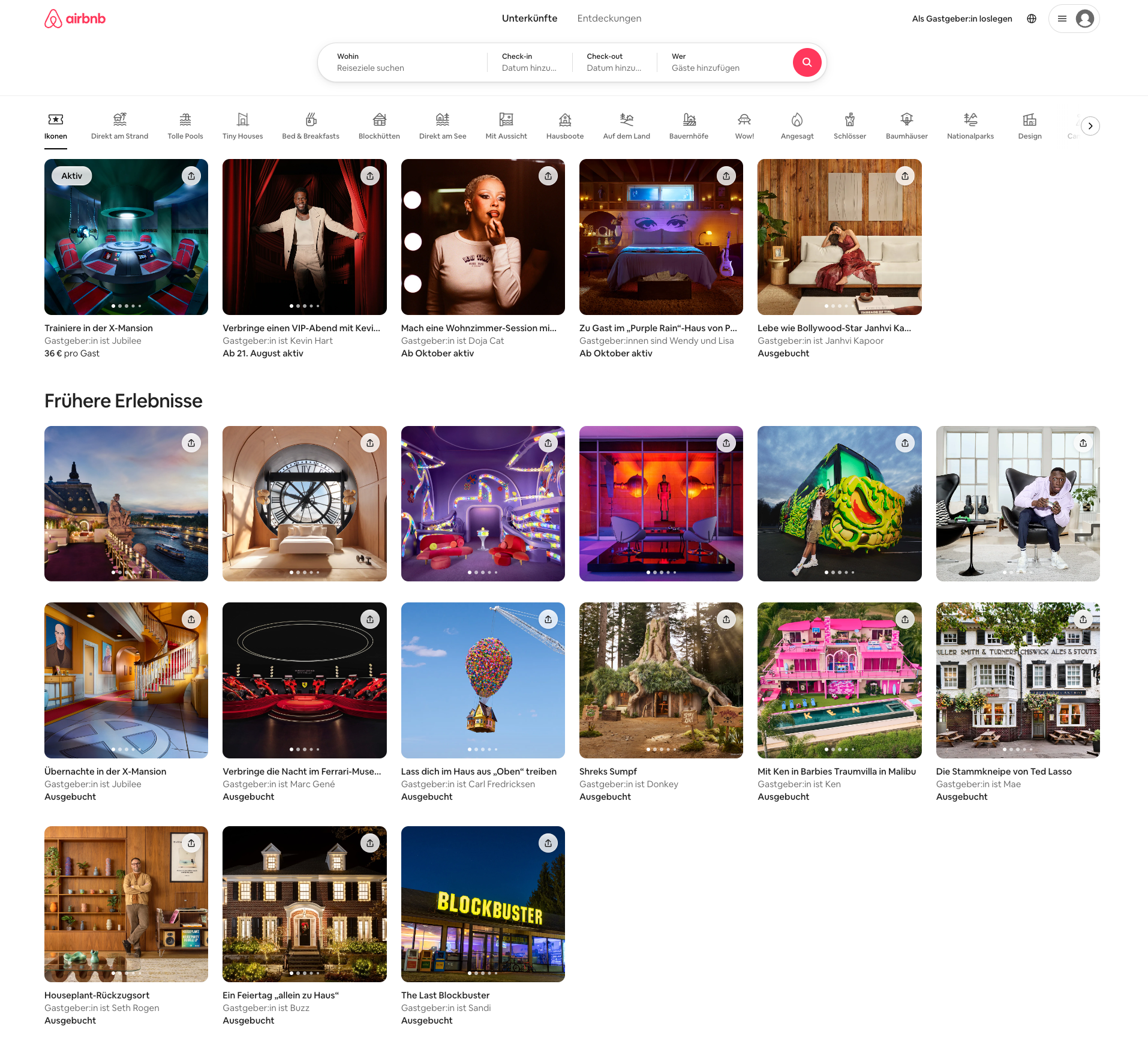Go to Airbnb home via logo
Screen dimensions: 1148x1041
[75, 19]
